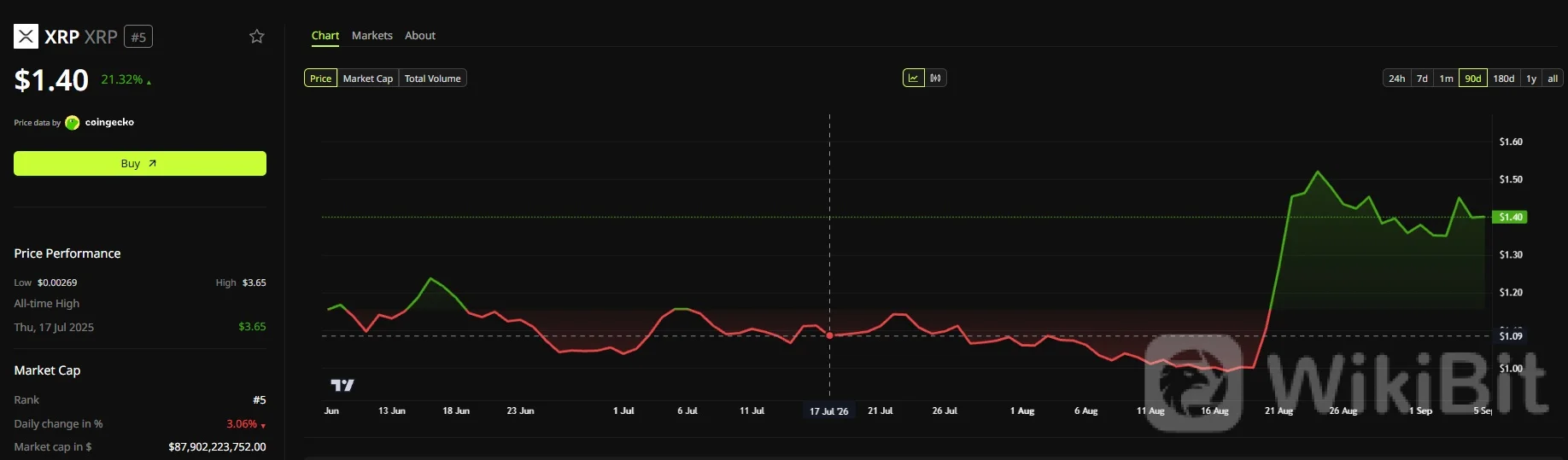Screen dimensions: 1568x460
Task: Set chart range to 90d
Action: [x=1473, y=78]
